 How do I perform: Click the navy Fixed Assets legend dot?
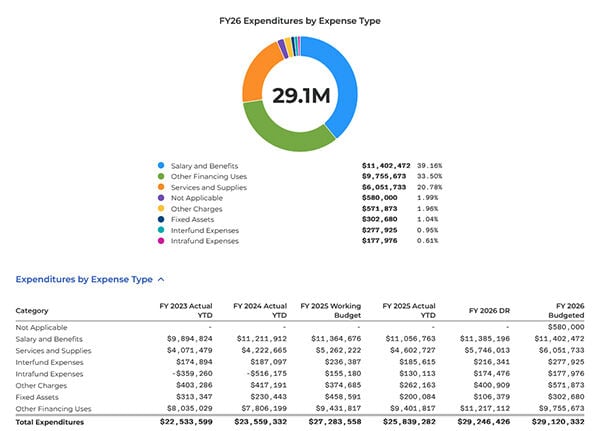pyautogui.click(x=161, y=221)
